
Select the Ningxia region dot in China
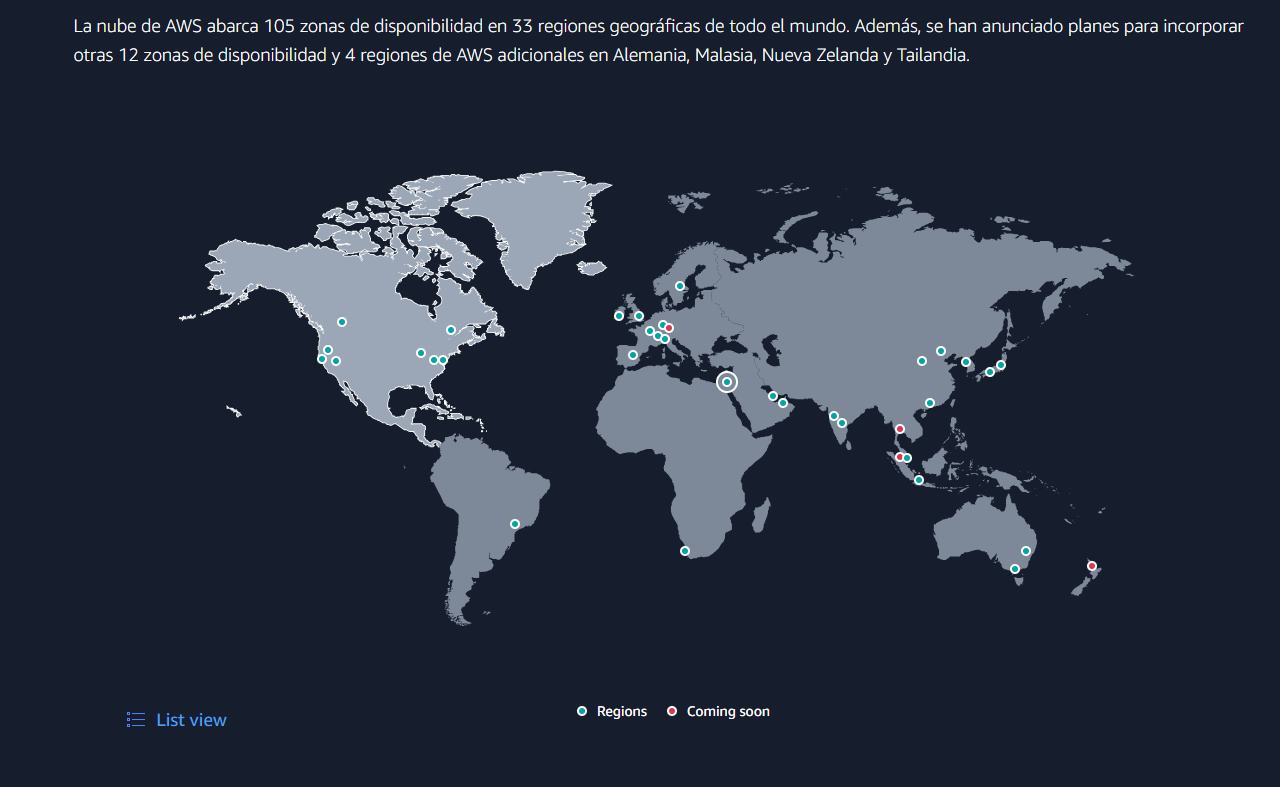click(922, 361)
